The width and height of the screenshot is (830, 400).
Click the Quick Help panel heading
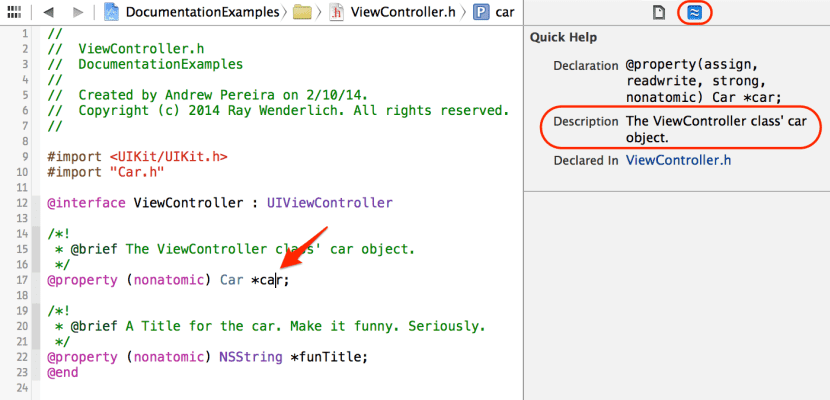(563, 38)
